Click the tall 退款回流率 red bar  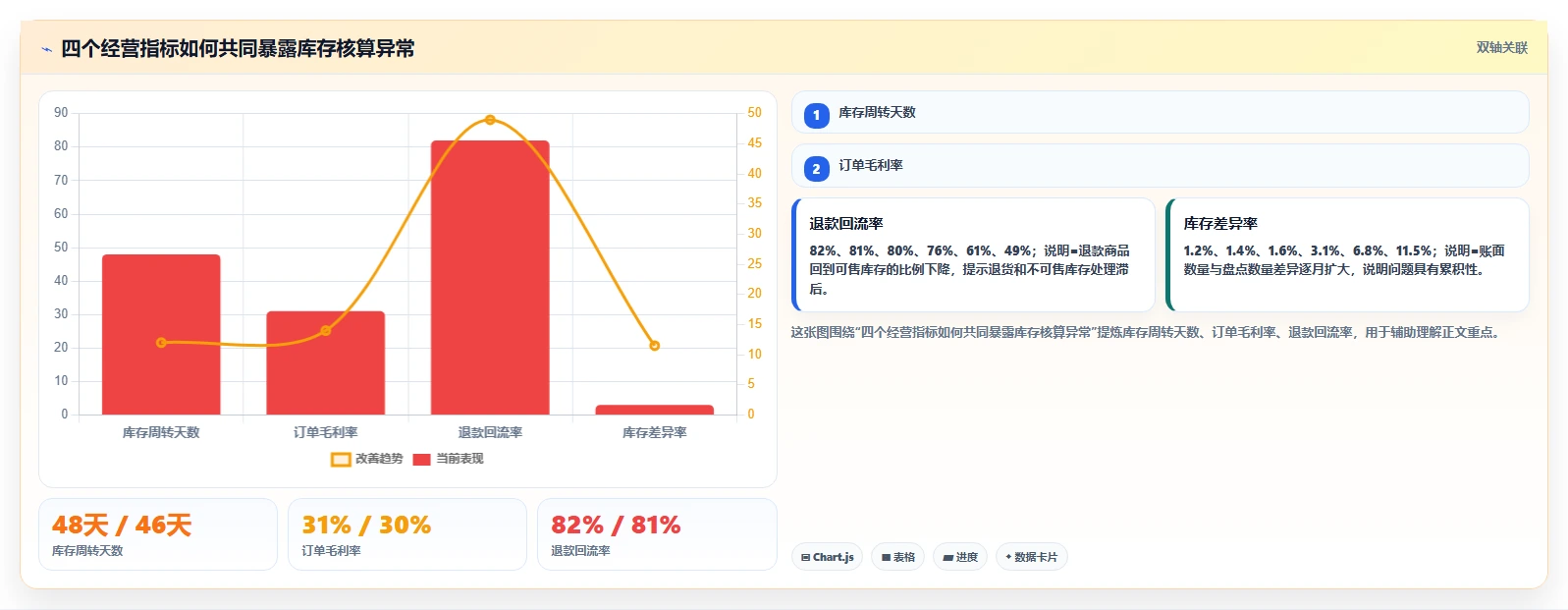(490, 277)
